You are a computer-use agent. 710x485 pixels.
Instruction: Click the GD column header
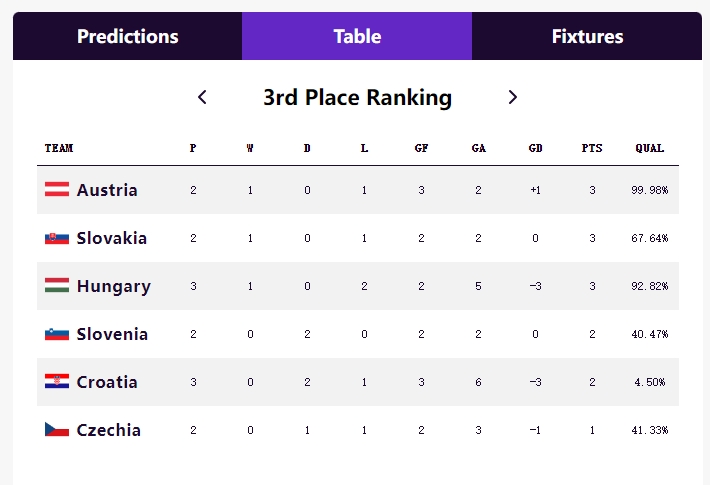coord(536,149)
